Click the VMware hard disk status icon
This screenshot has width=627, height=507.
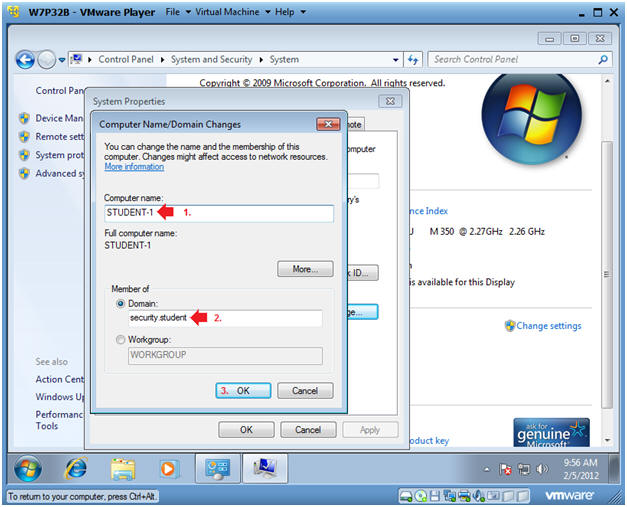point(406,496)
